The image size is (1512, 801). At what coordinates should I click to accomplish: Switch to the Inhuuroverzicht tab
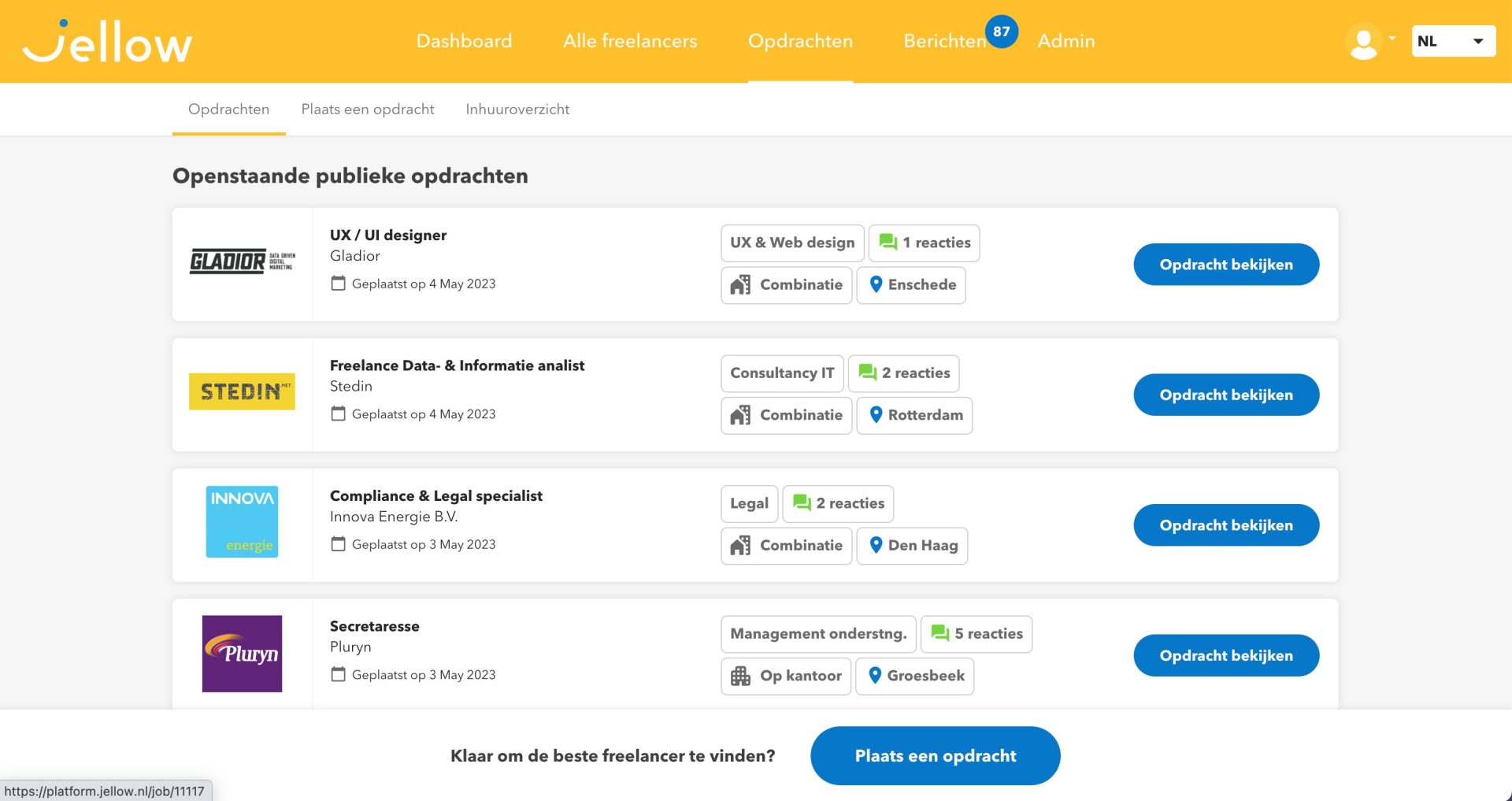(517, 109)
